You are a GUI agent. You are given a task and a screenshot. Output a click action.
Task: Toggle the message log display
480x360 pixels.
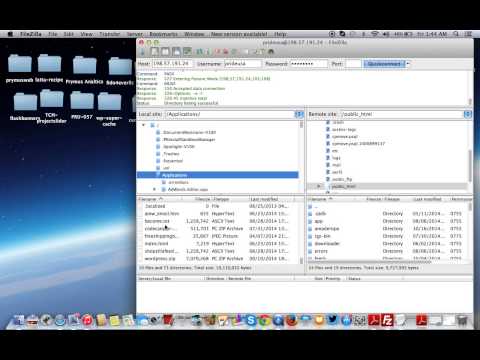155,52
